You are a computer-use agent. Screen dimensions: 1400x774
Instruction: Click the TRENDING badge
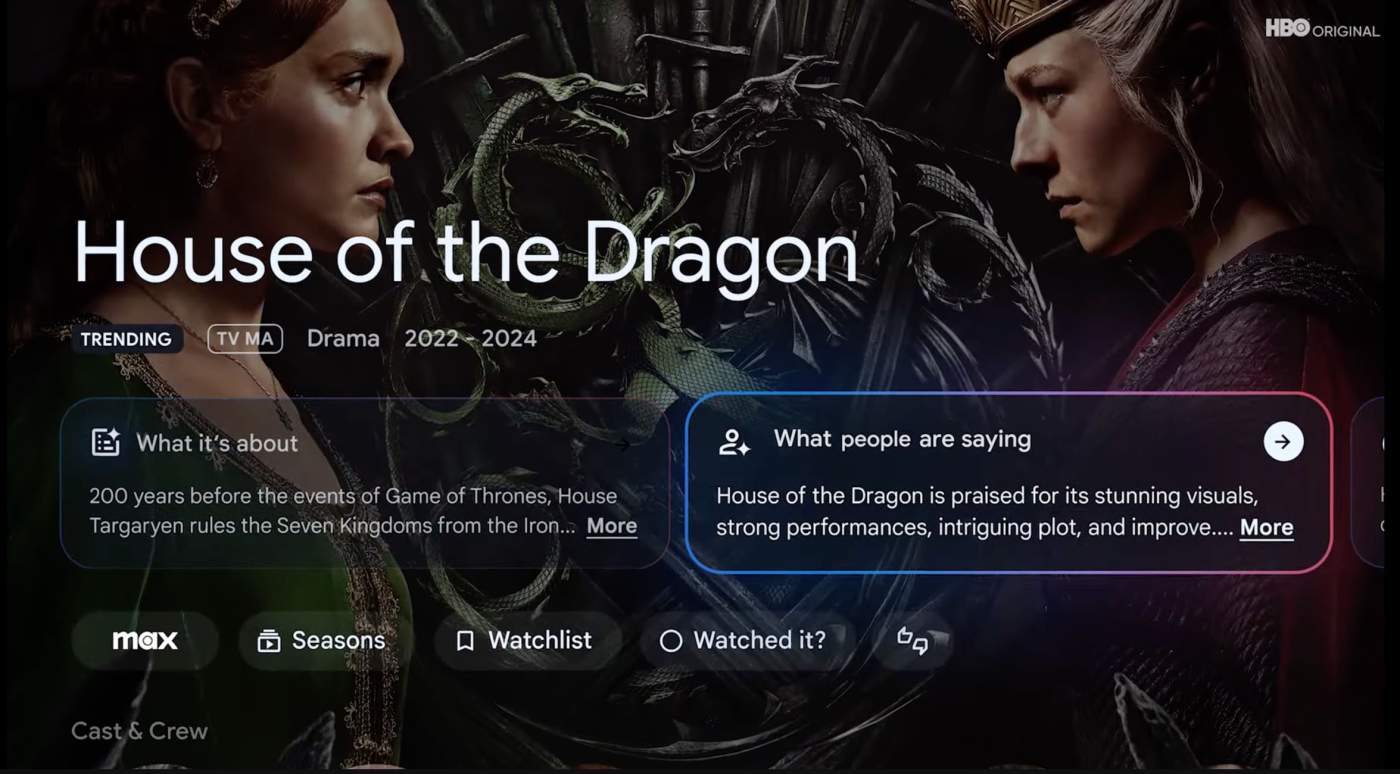pyautogui.click(x=126, y=339)
